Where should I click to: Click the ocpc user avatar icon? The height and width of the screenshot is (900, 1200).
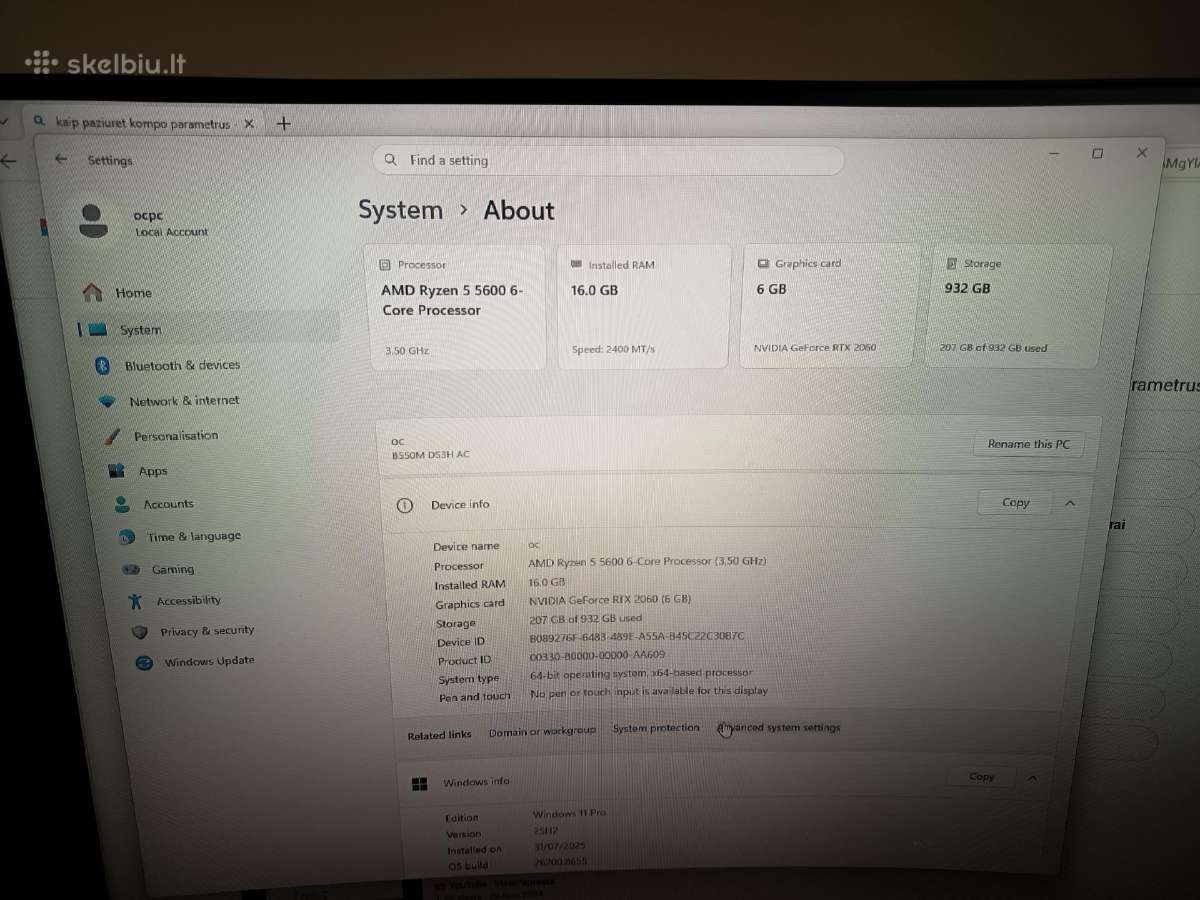(92, 220)
